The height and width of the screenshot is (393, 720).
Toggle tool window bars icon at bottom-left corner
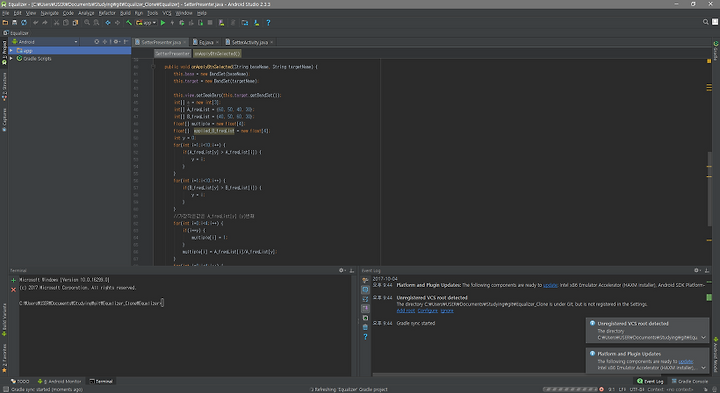click(x=5, y=389)
